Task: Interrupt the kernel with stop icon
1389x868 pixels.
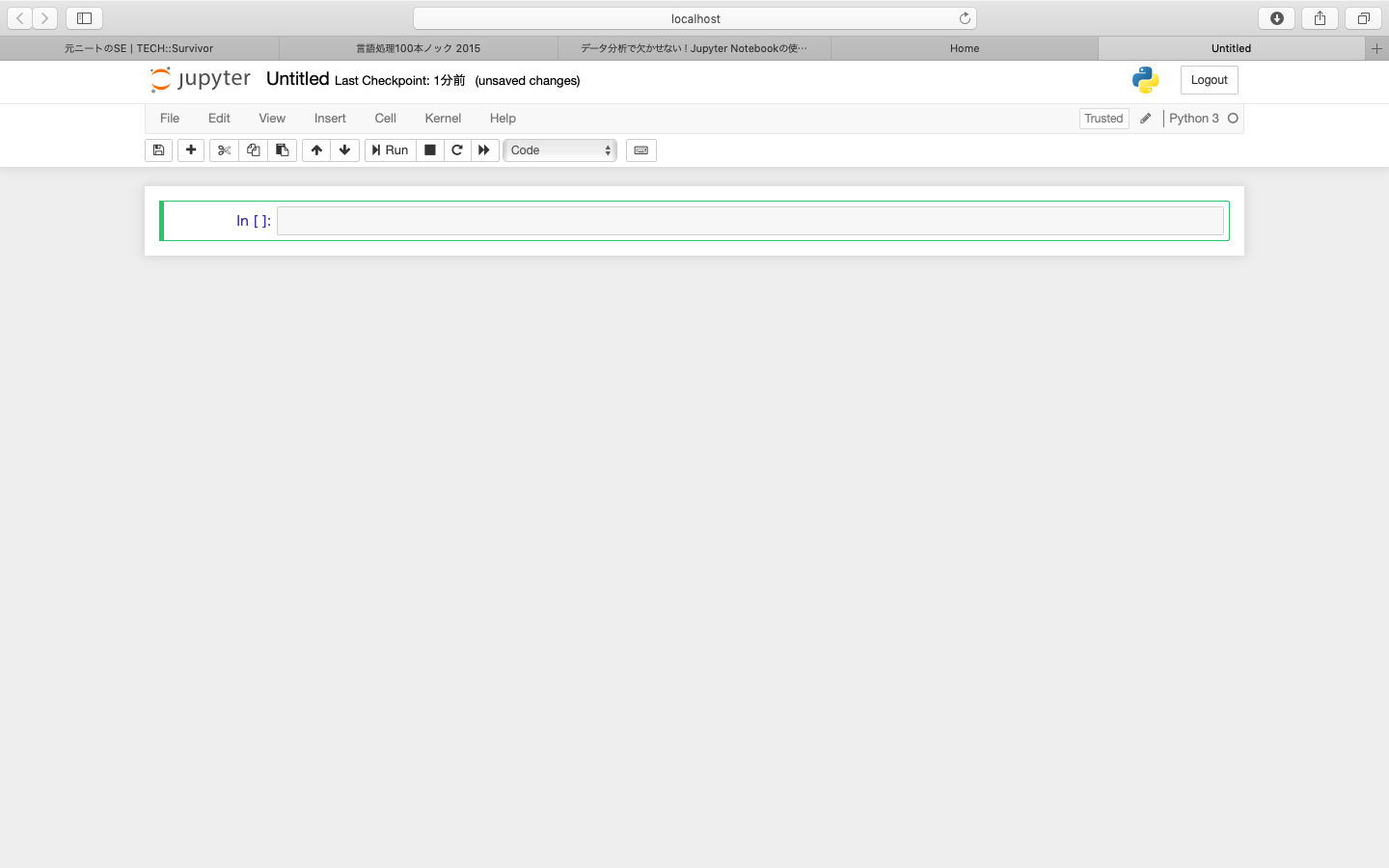Action: [x=430, y=150]
